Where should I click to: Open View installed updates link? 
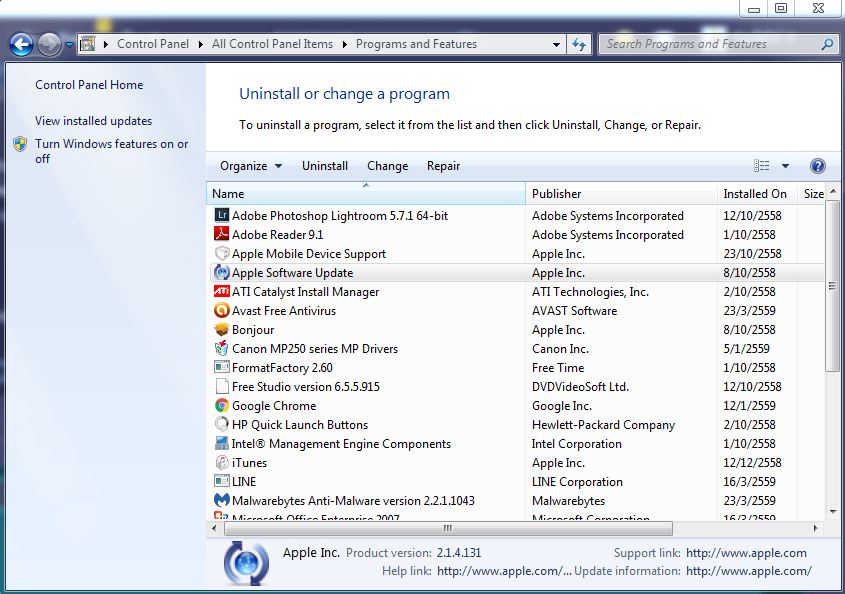tap(93, 121)
